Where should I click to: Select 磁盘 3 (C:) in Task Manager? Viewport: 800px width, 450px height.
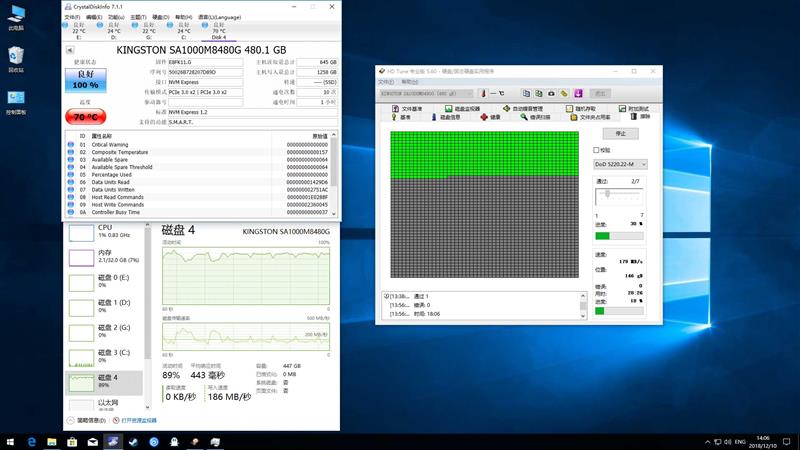(105, 357)
